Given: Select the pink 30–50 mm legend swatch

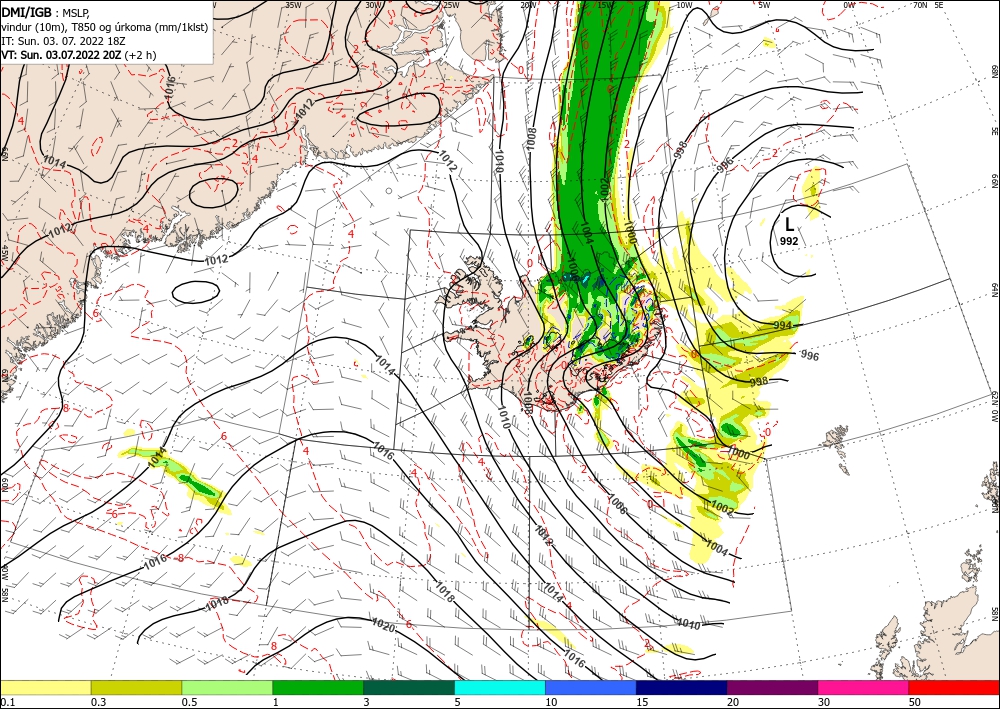Looking at the screenshot, I should pyautogui.click(x=864, y=687).
